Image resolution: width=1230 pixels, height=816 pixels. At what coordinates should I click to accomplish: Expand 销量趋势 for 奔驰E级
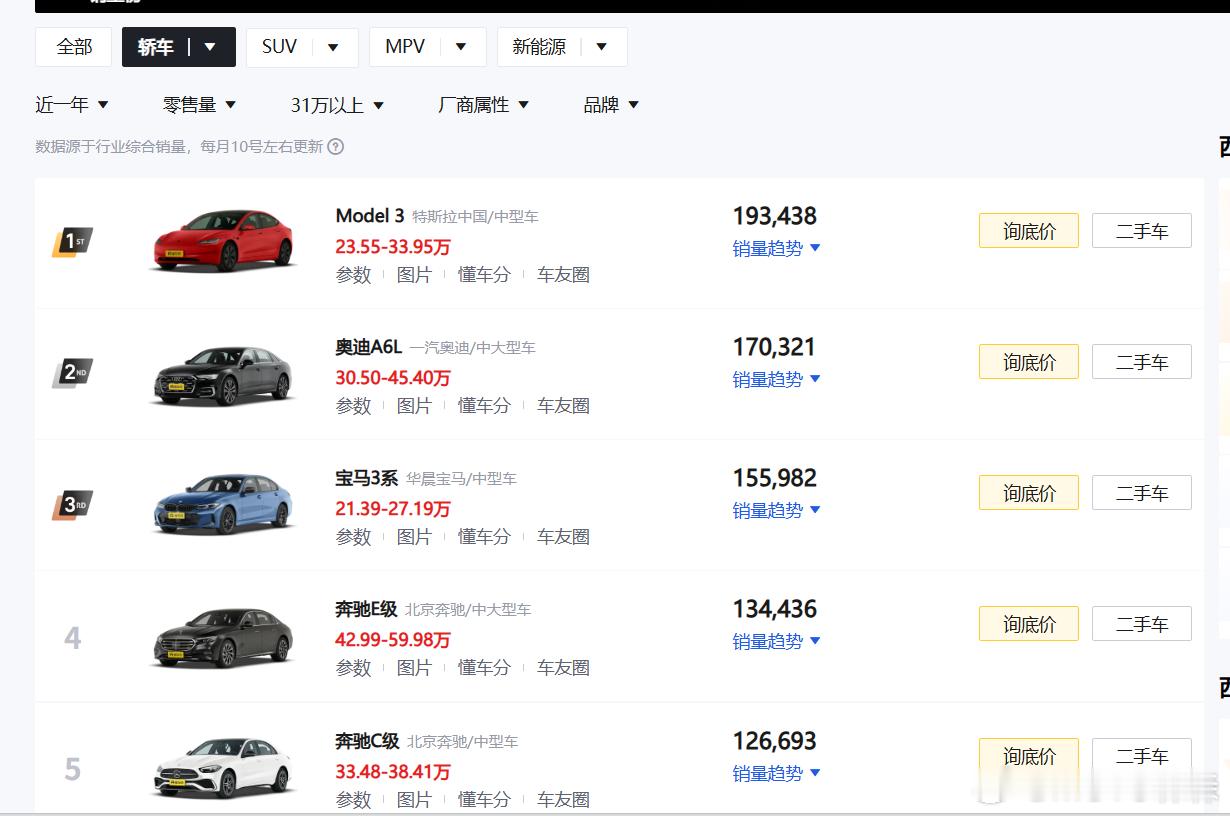(x=776, y=641)
